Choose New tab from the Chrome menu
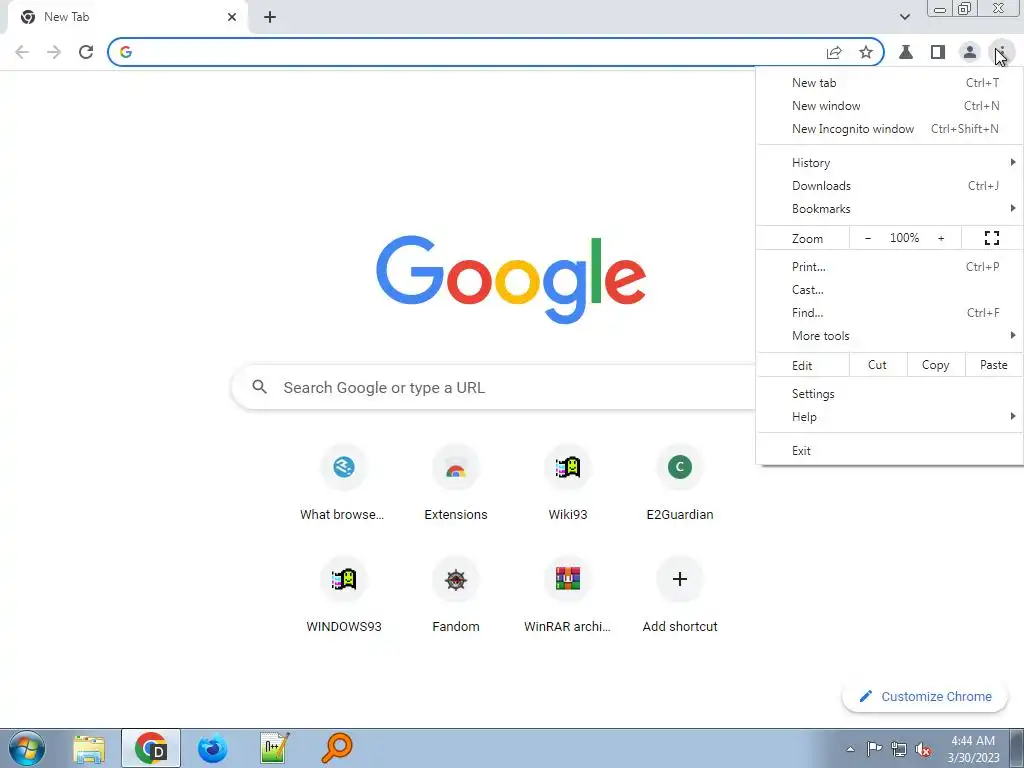This screenshot has height=768, width=1024. (889, 83)
